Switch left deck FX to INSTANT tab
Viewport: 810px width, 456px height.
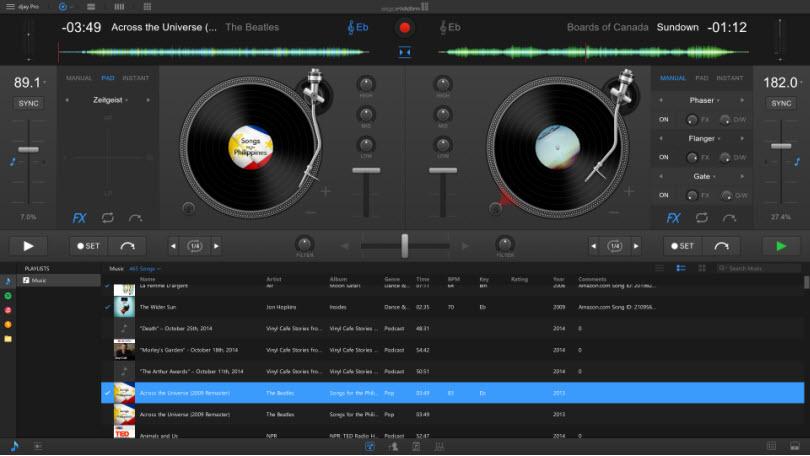click(x=136, y=78)
